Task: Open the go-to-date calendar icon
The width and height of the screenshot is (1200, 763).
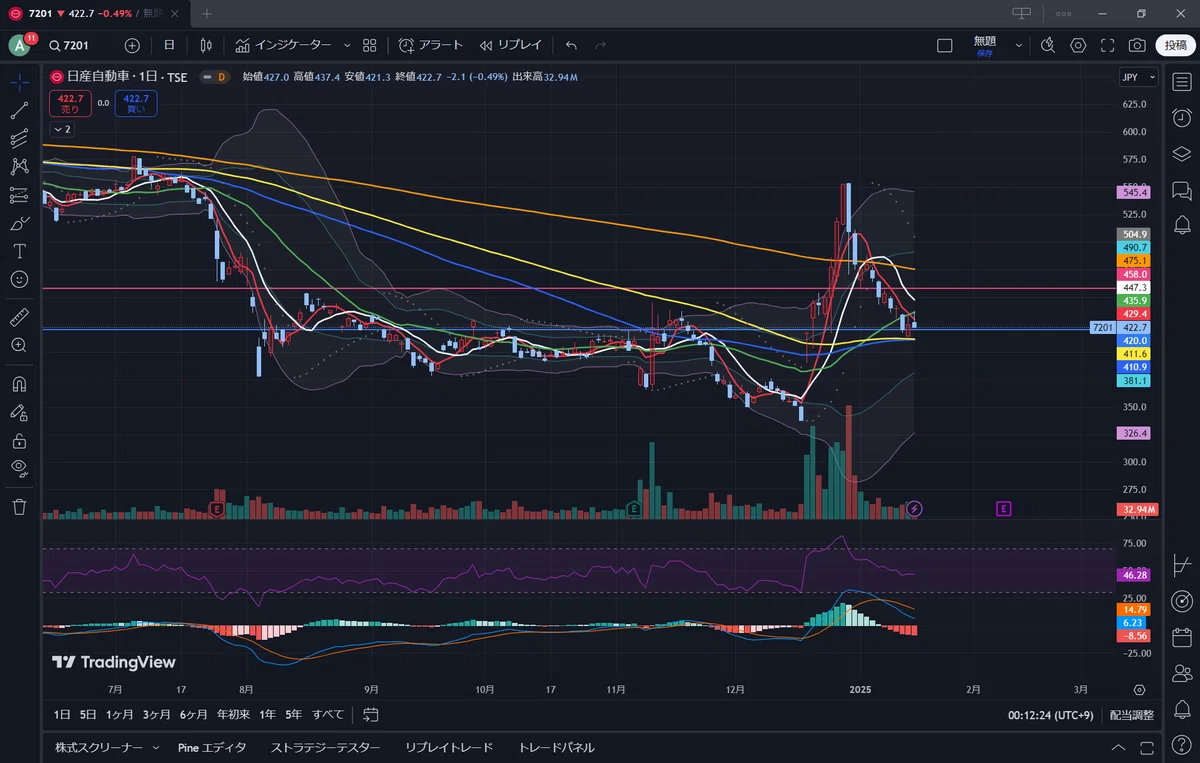Action: pyautogui.click(x=371, y=714)
